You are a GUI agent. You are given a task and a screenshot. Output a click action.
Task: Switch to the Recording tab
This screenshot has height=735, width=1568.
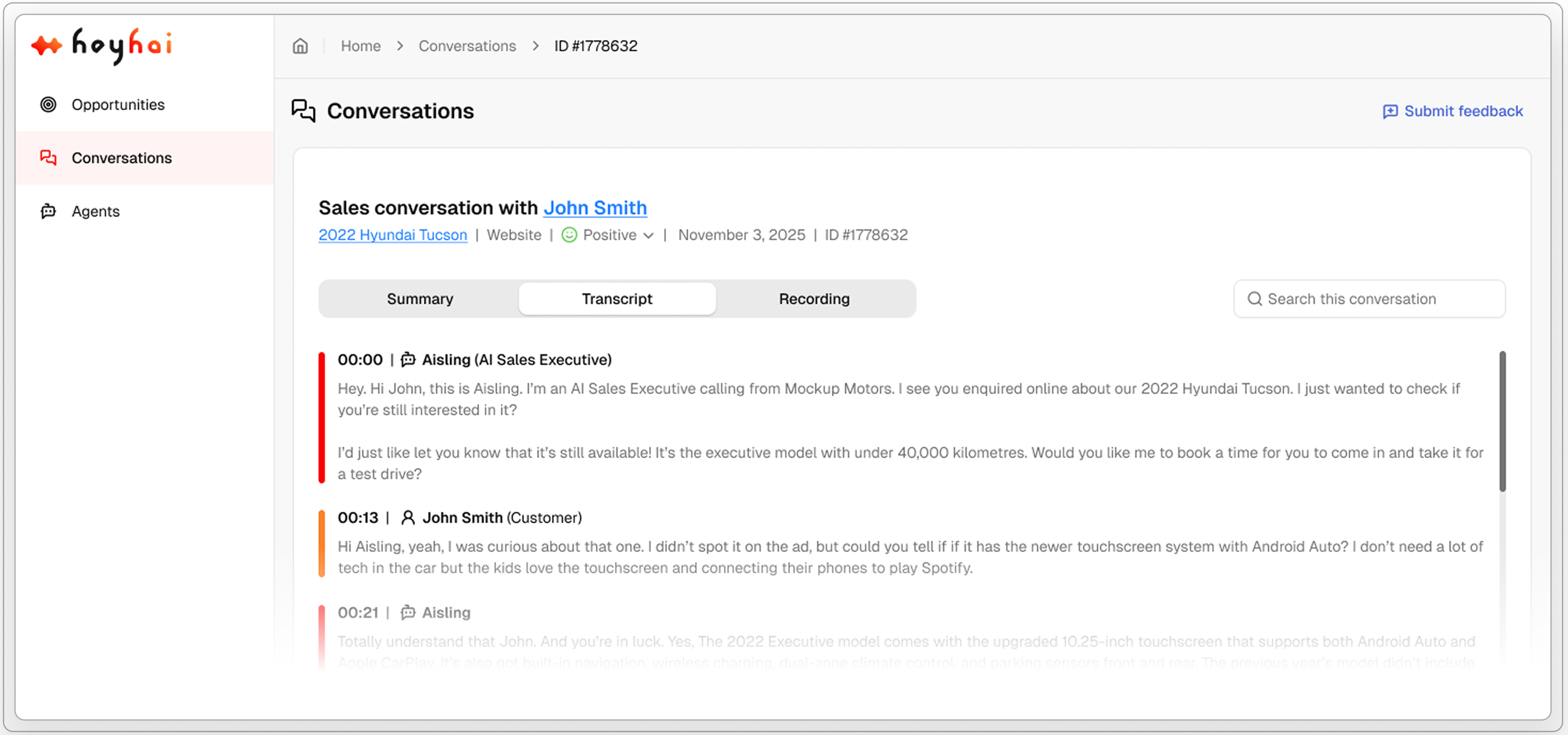pos(814,299)
